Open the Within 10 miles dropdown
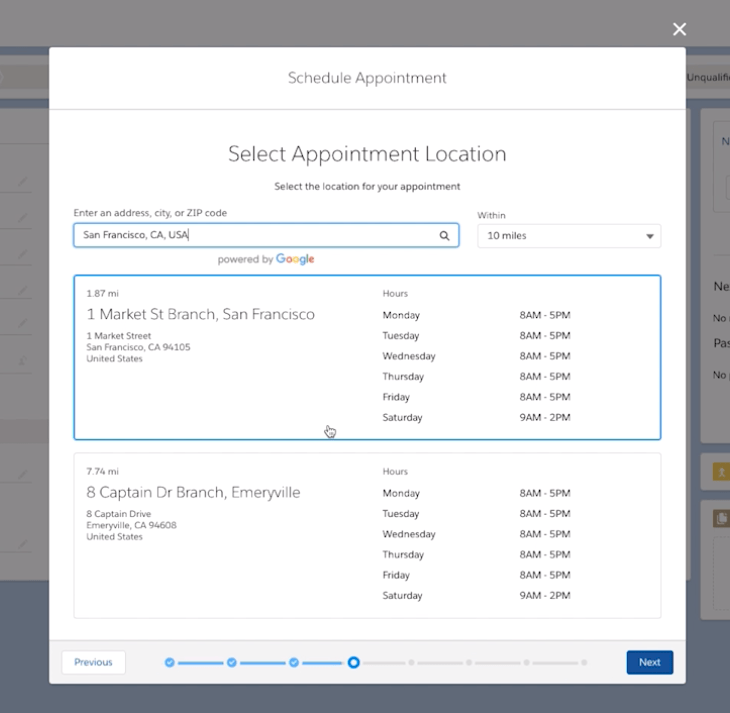The image size is (730, 713). point(568,236)
